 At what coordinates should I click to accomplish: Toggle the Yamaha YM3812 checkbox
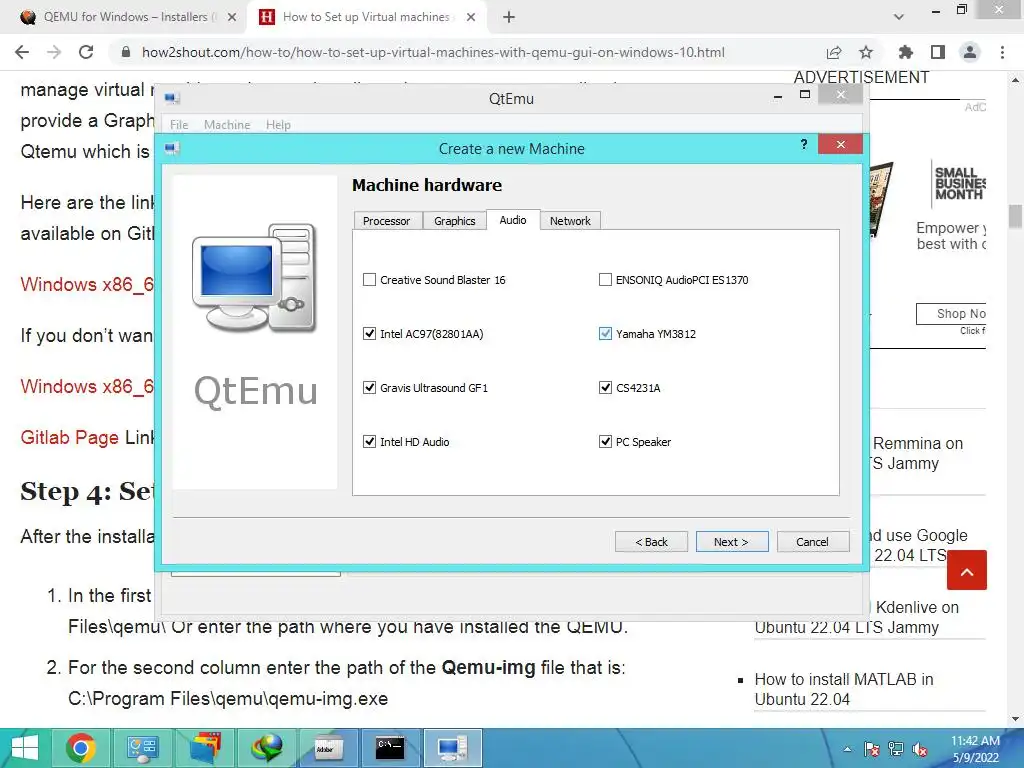pos(605,334)
